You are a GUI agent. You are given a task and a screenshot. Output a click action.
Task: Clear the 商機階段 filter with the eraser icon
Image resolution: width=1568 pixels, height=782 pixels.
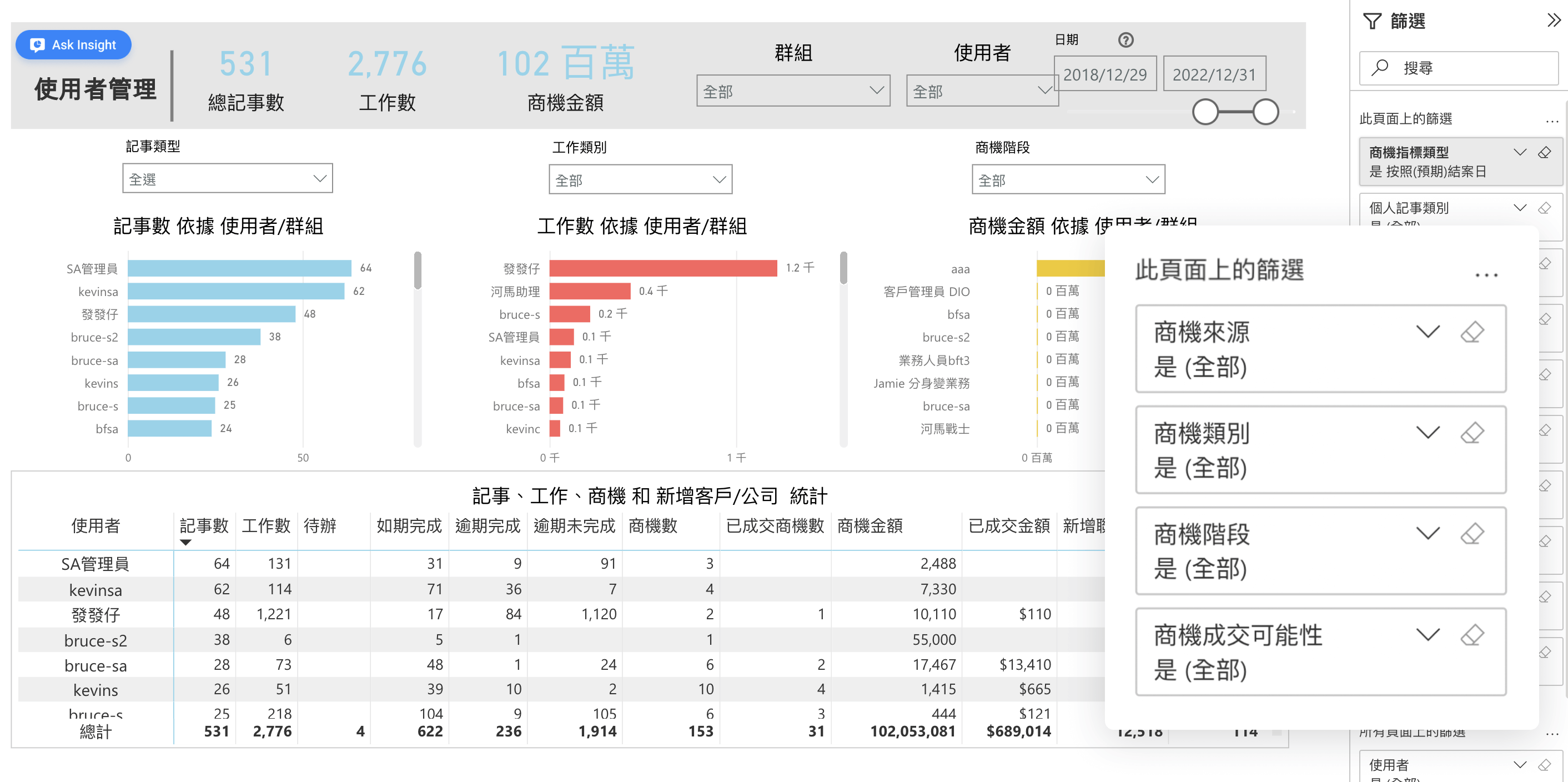coord(1472,534)
